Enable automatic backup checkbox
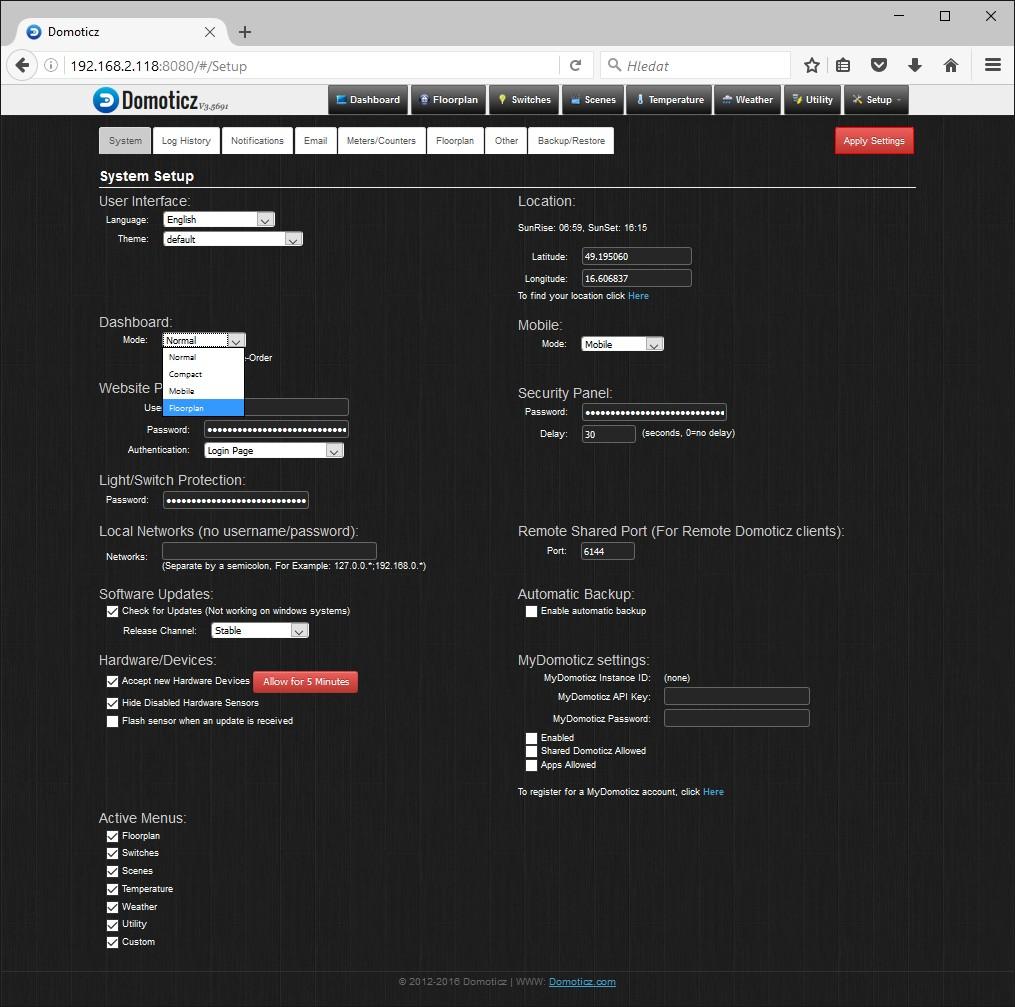The height and width of the screenshot is (1007, 1015). point(531,612)
